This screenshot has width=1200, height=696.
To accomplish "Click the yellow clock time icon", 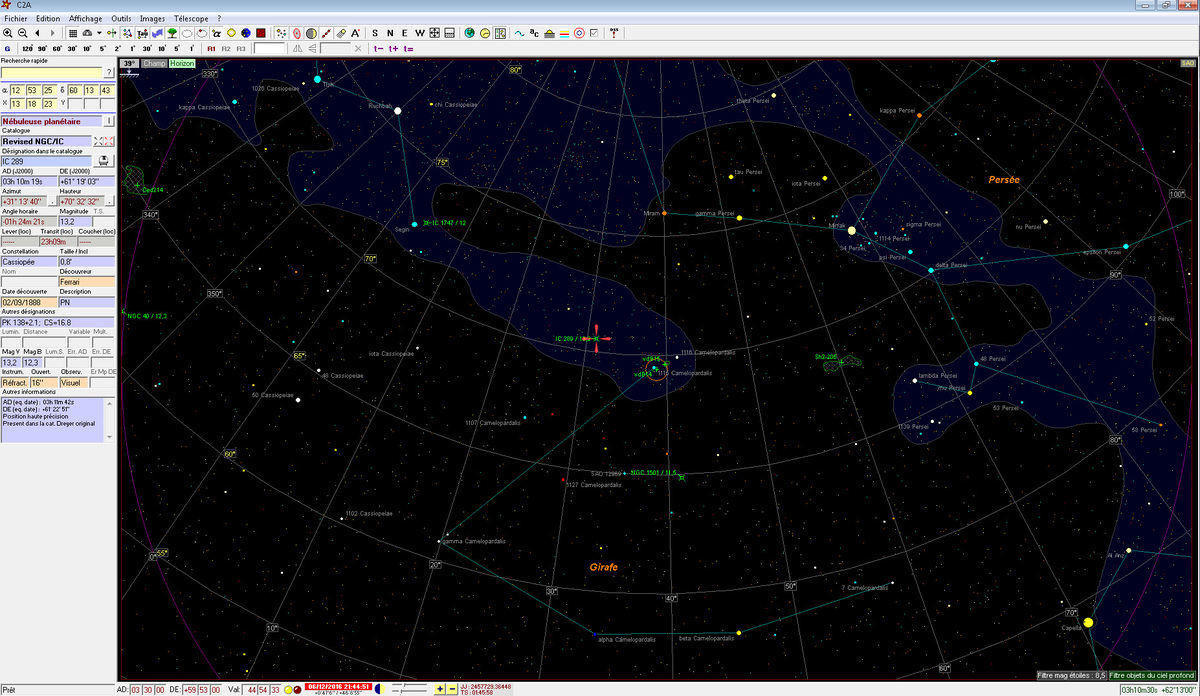I will tap(485, 33).
